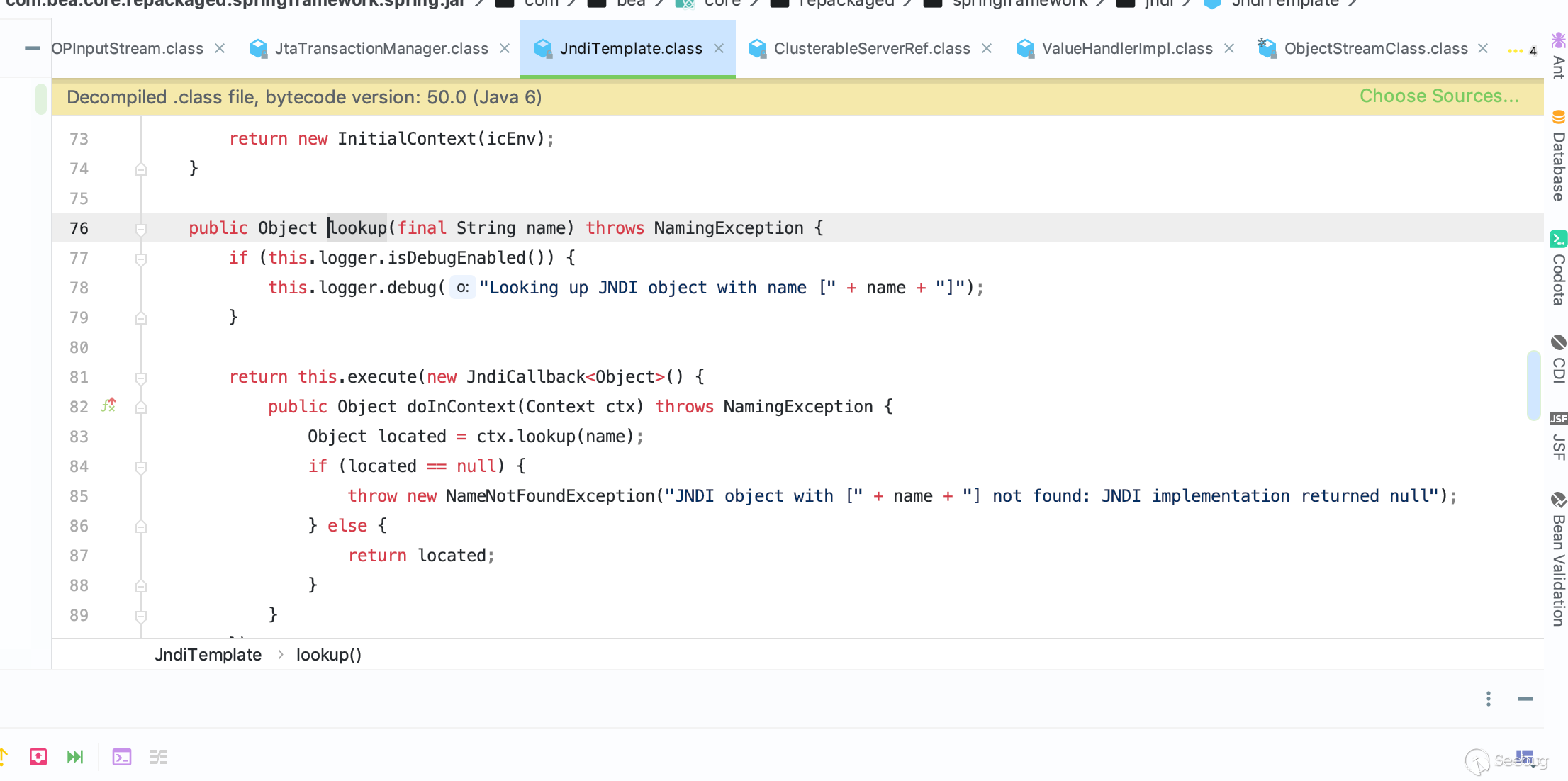Open the CDI tool window
The image size is (1568, 781).
click(x=1558, y=360)
